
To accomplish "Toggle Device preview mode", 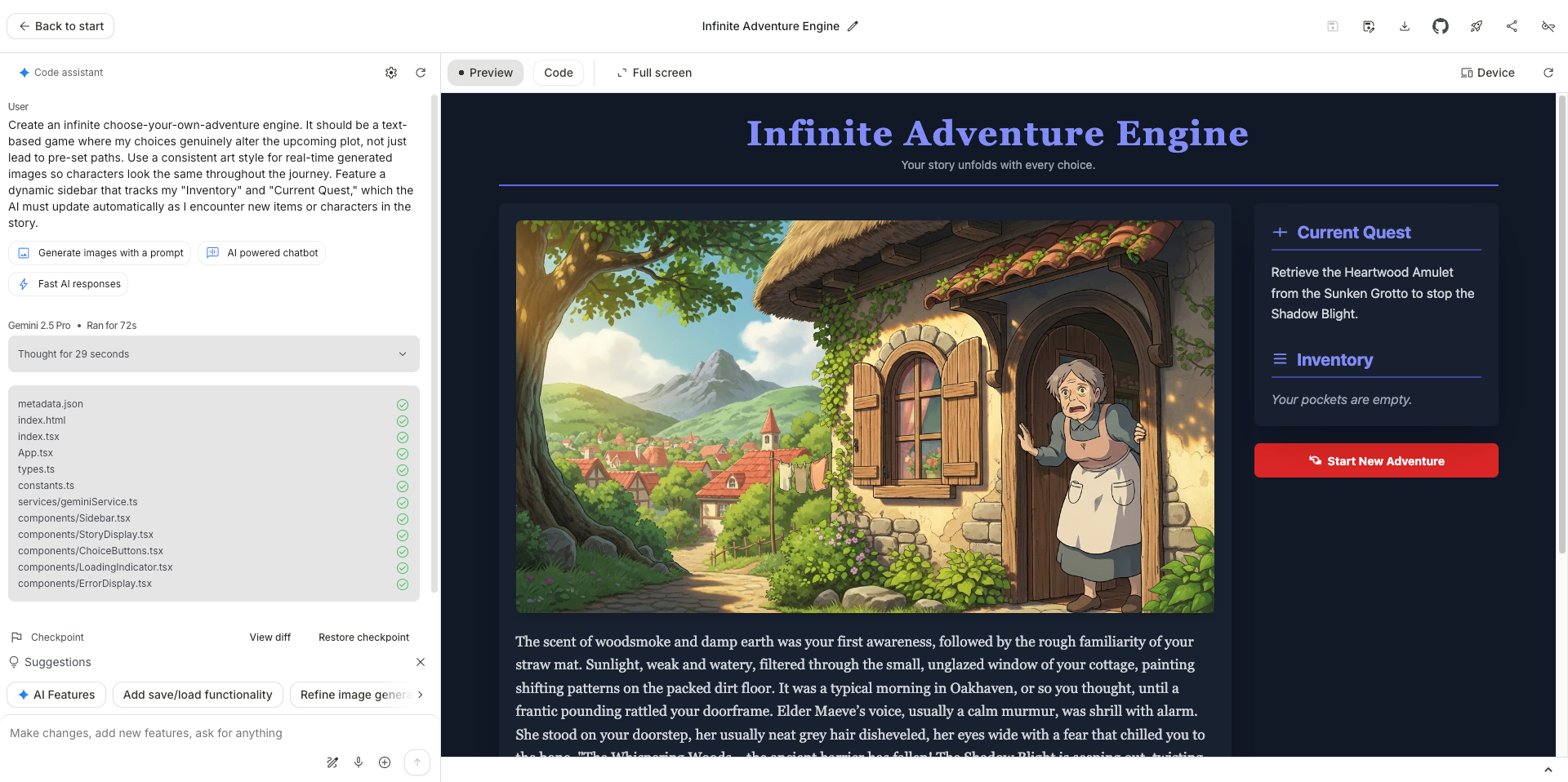I will point(1487,73).
